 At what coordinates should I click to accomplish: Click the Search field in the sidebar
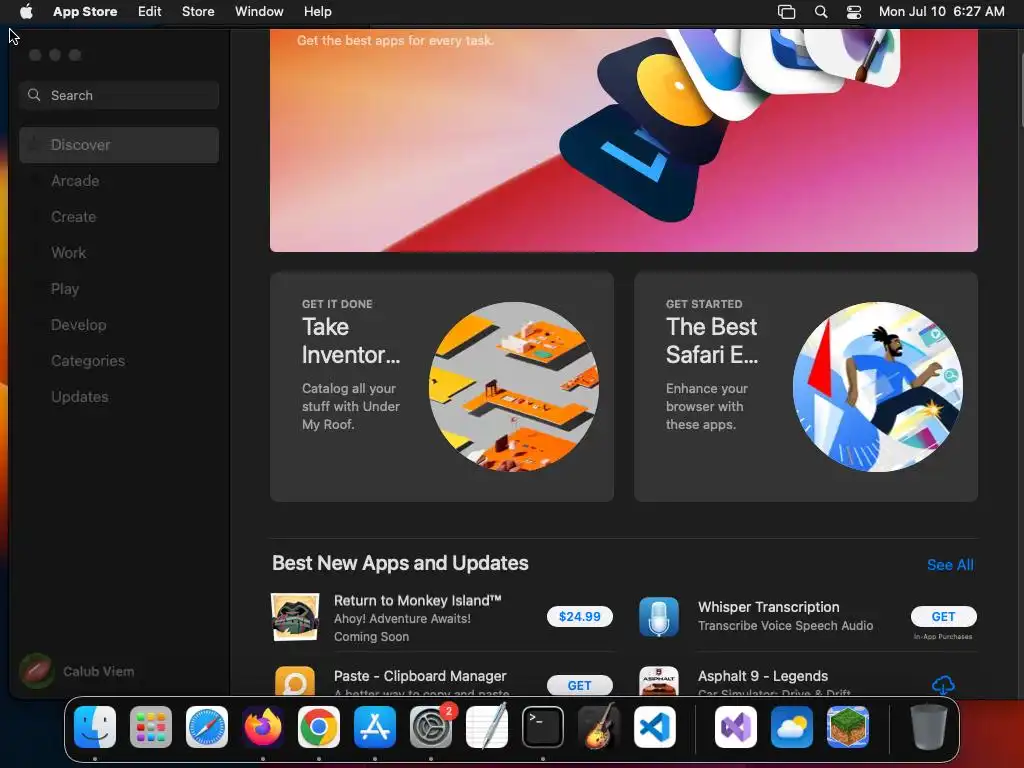[119, 95]
